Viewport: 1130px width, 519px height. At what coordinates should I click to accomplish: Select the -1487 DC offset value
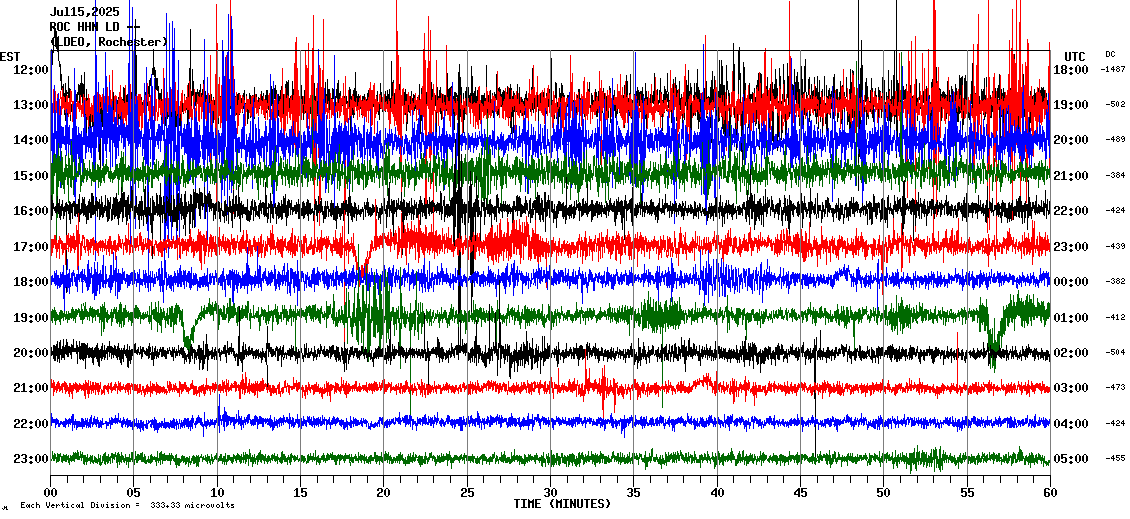(x=1113, y=70)
